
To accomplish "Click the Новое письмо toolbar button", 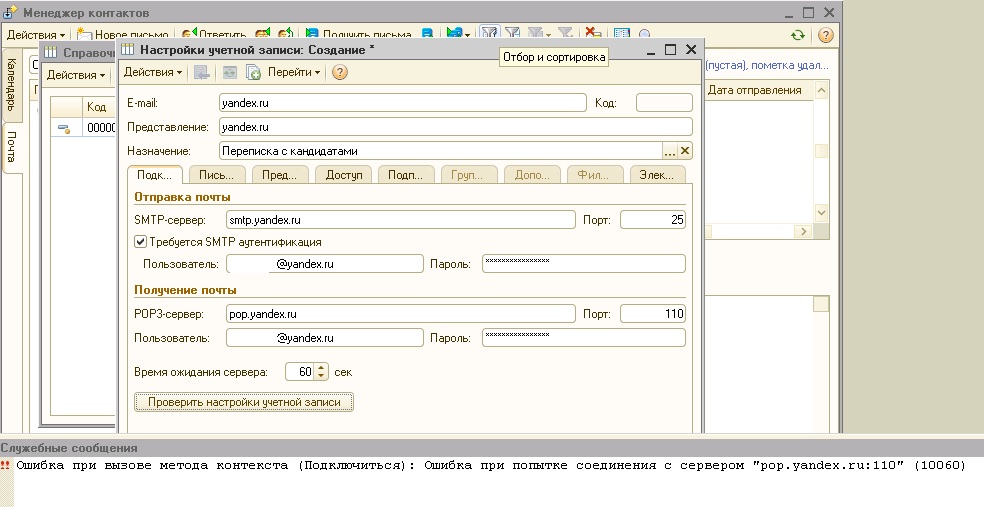I will (x=122, y=35).
